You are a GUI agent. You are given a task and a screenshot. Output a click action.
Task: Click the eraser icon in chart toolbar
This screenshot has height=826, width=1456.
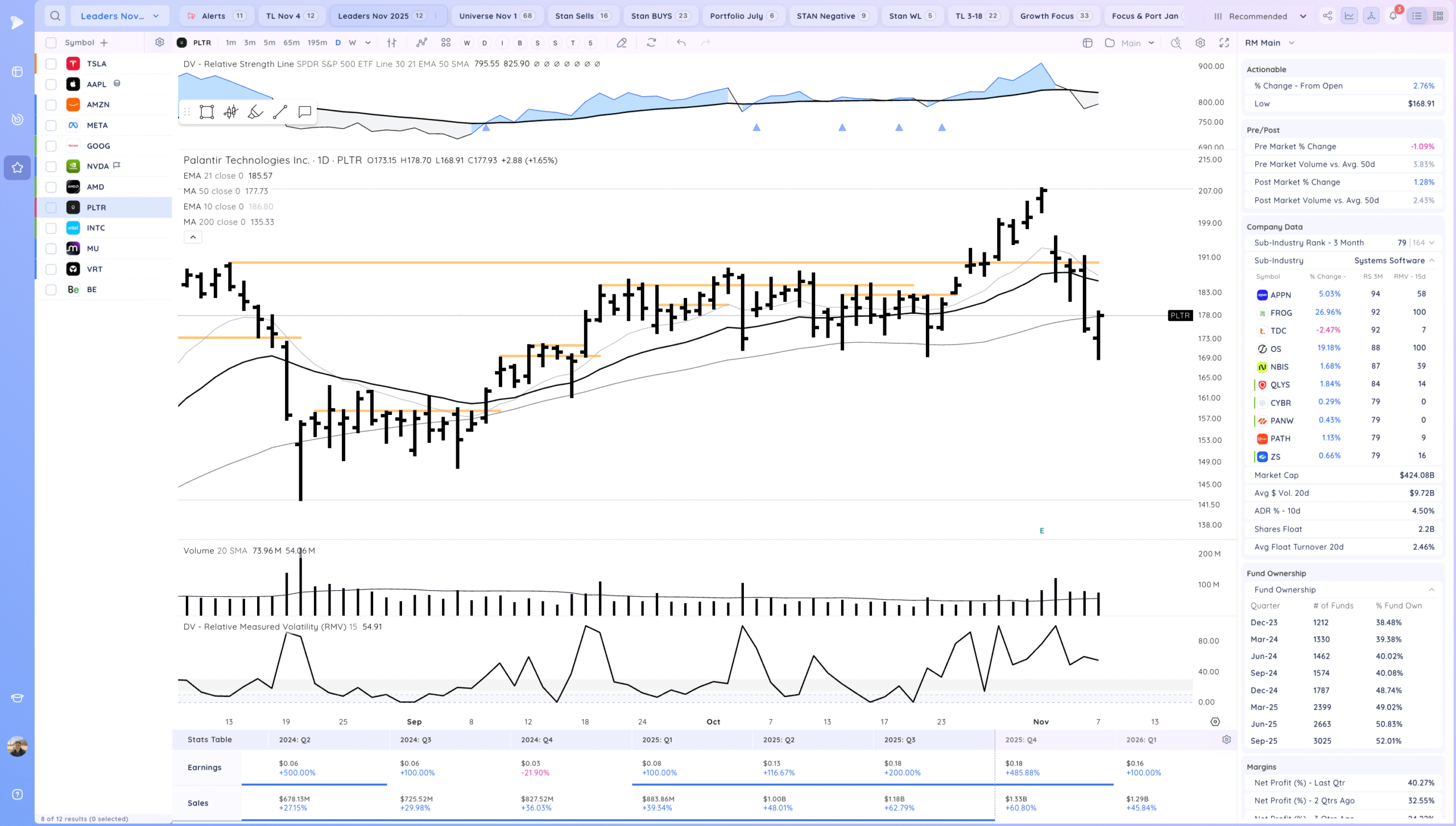coord(622,43)
